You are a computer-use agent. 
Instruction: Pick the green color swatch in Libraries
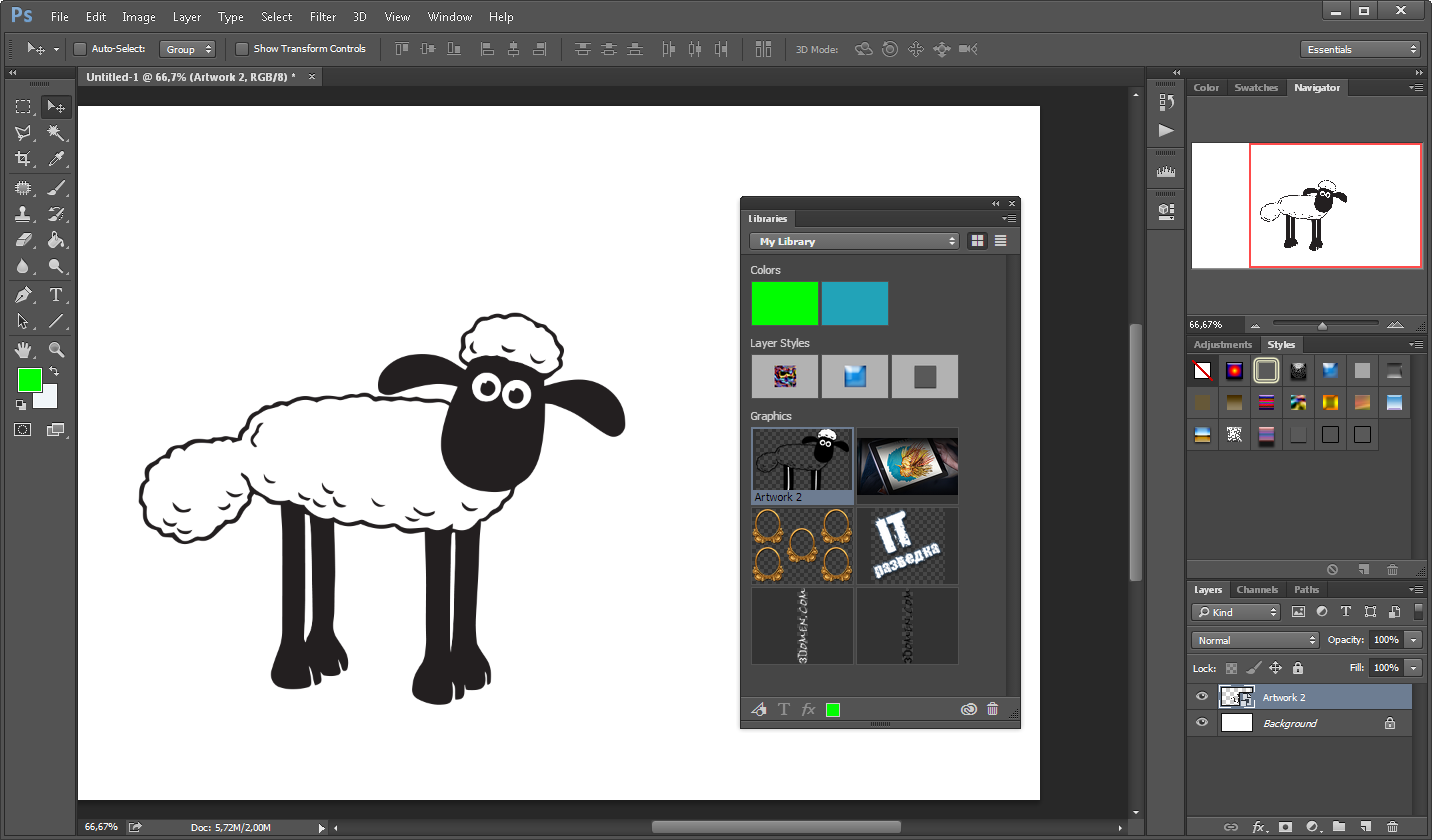click(784, 303)
